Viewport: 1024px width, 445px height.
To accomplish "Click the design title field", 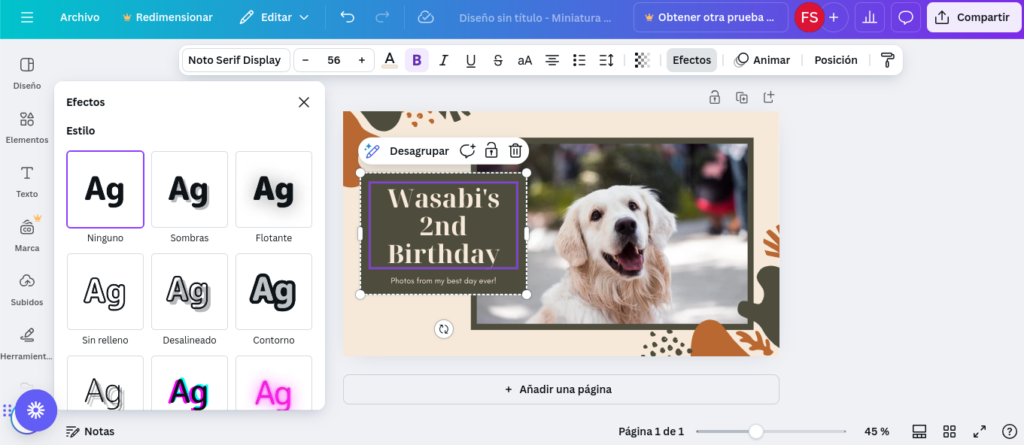I will click(535, 18).
